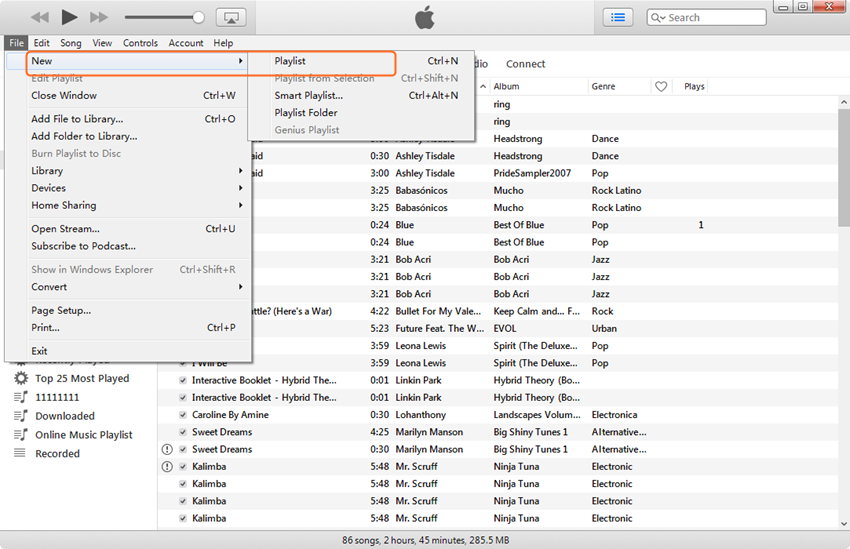The height and width of the screenshot is (549, 850).
Task: Click warning icon beside first Kalimba row
Action: click(x=168, y=467)
